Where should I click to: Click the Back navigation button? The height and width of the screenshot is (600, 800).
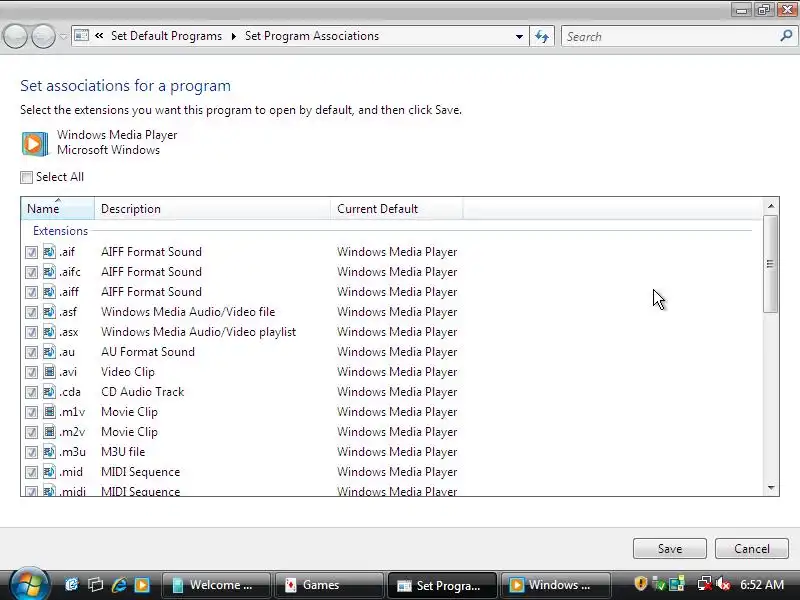tap(15, 37)
